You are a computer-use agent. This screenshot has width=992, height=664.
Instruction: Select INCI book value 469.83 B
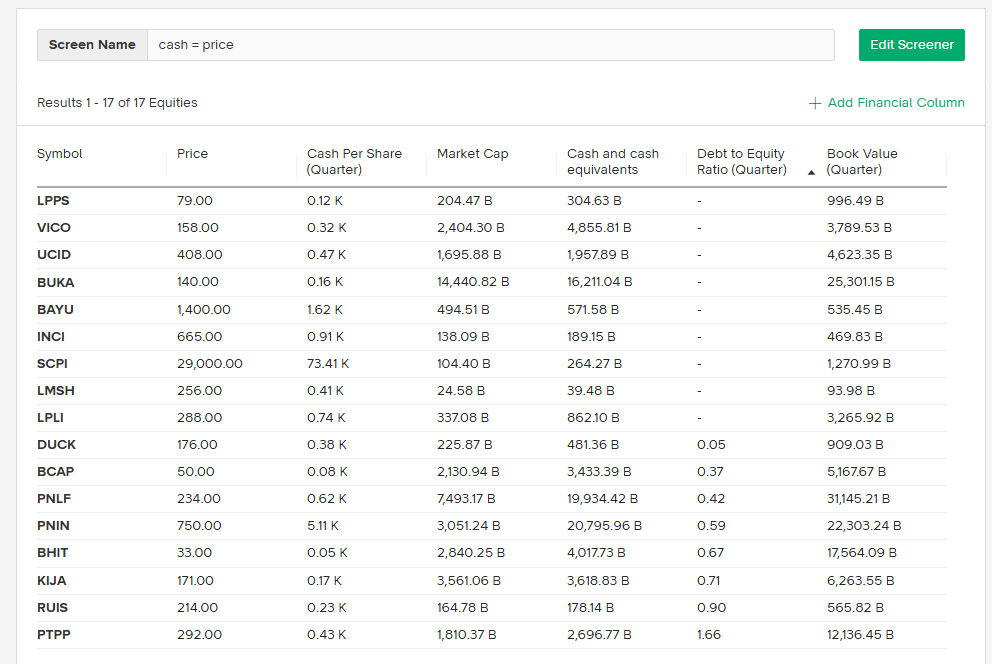855,337
